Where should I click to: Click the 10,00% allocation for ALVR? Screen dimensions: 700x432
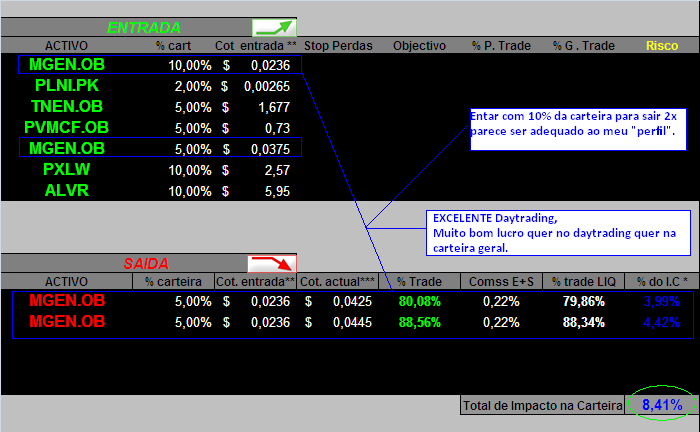pos(190,191)
